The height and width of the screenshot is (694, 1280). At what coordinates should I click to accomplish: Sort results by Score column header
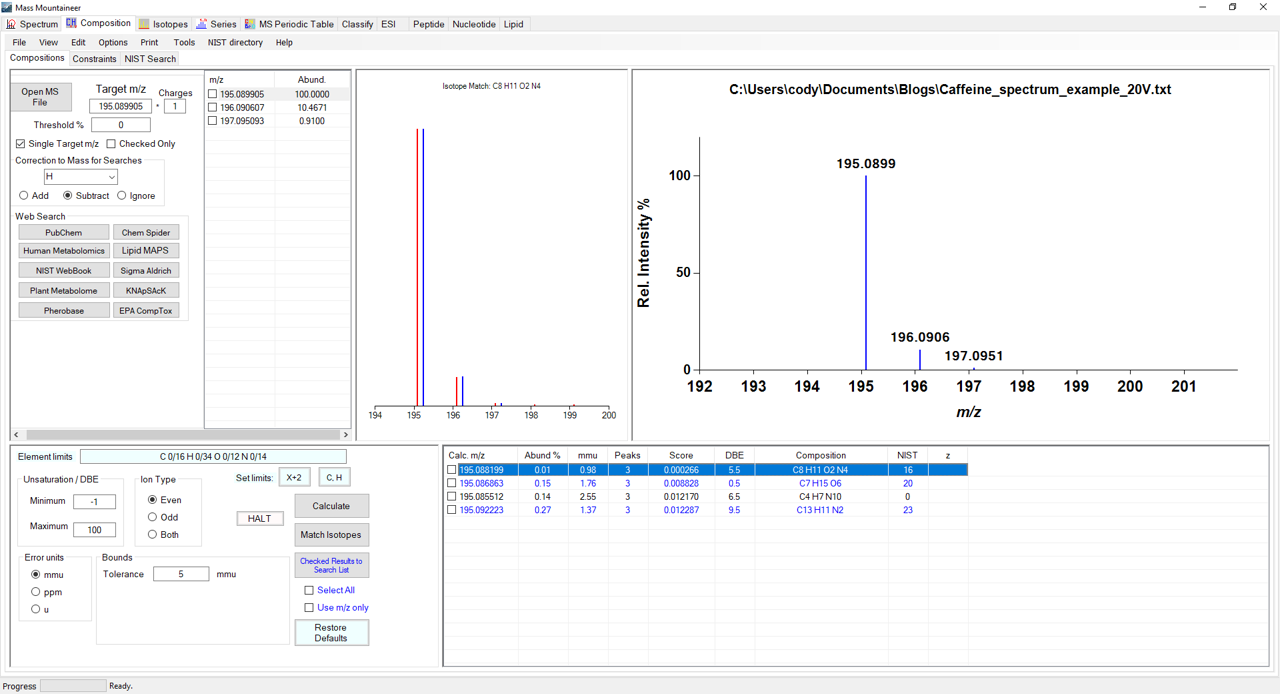(x=681, y=455)
